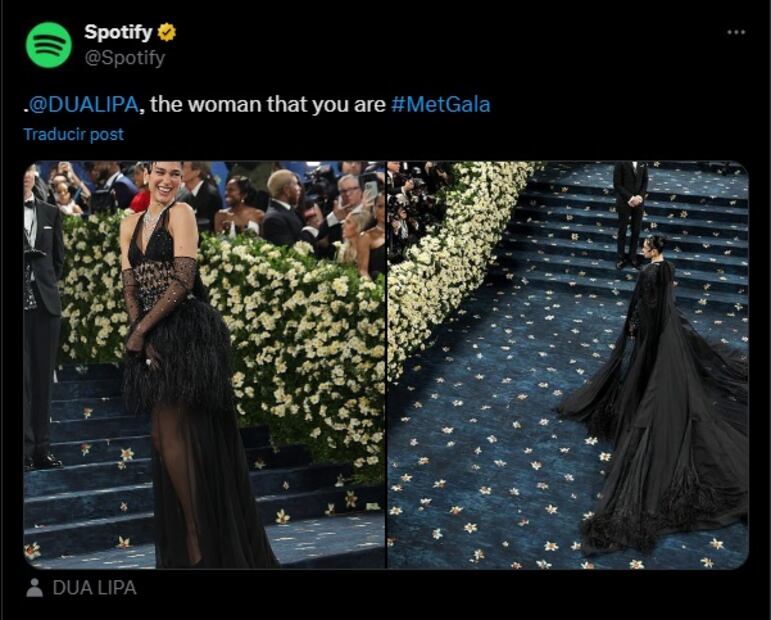Click the Spotify display name
The width and height of the screenshot is (771, 620).
(x=118, y=32)
